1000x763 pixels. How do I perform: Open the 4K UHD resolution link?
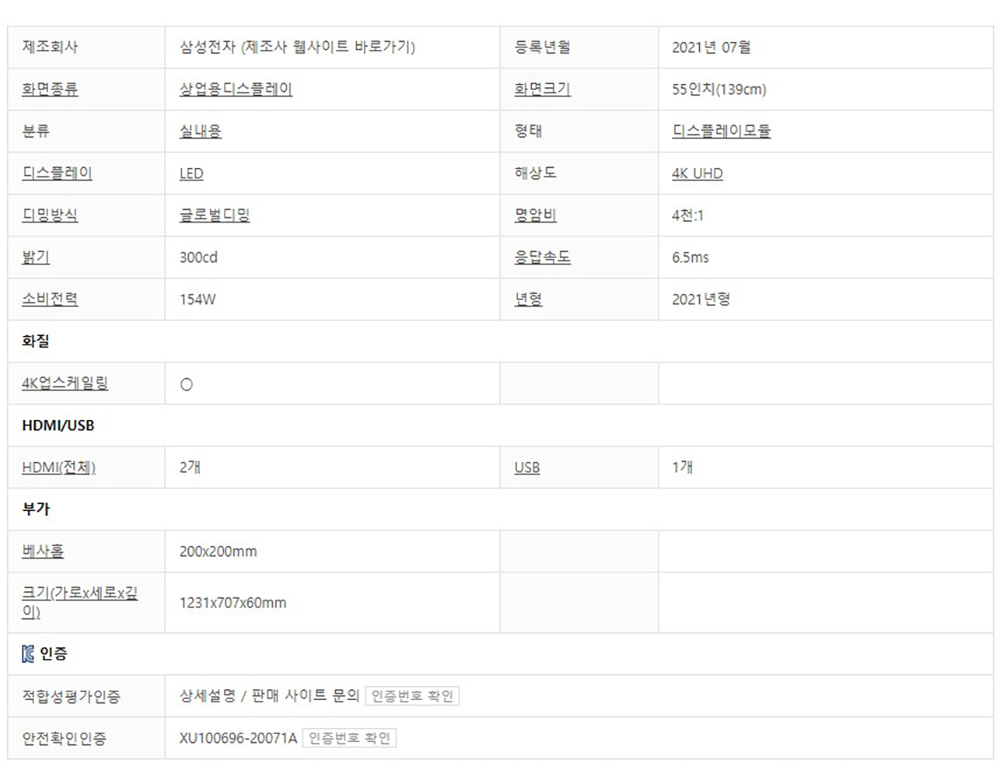tap(697, 174)
